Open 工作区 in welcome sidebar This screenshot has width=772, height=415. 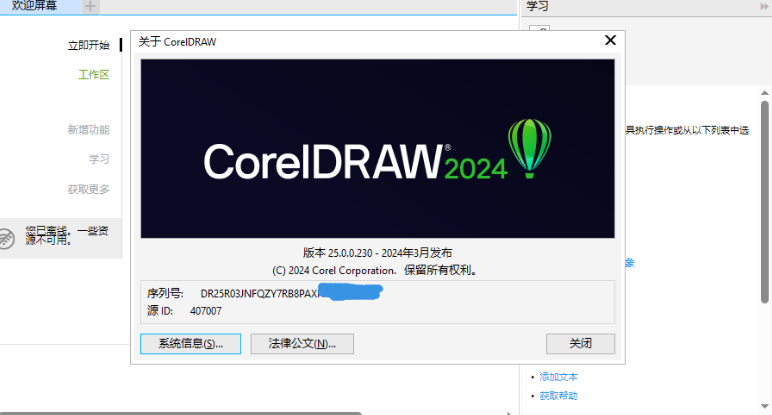tap(94, 74)
